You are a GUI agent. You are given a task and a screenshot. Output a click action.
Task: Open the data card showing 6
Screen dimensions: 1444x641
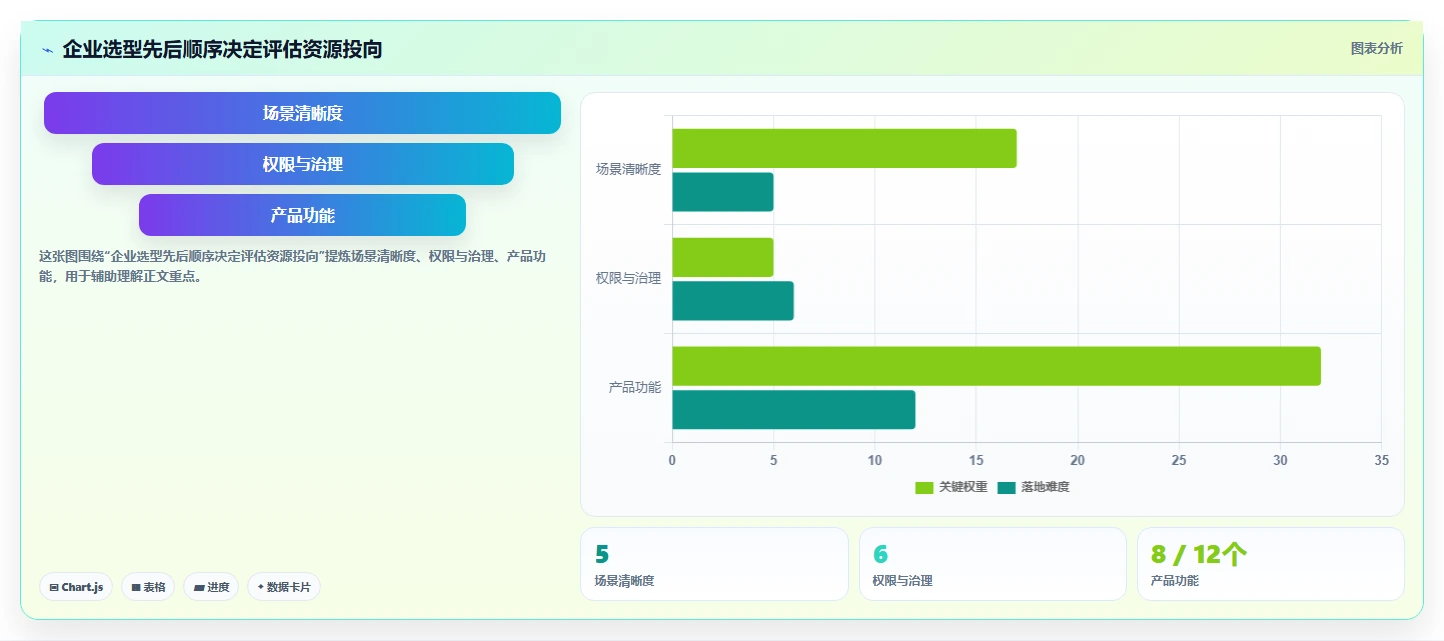992,564
